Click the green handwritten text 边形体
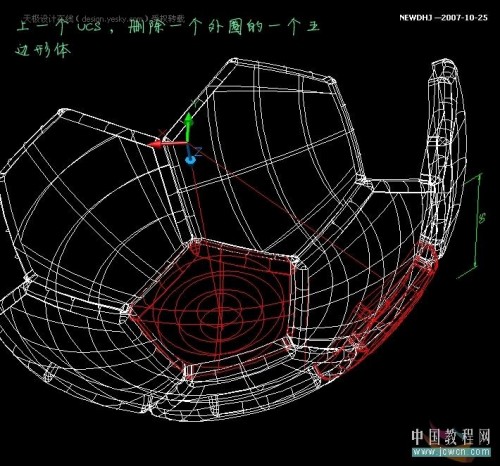This screenshot has height=466, width=500. tap(43, 51)
